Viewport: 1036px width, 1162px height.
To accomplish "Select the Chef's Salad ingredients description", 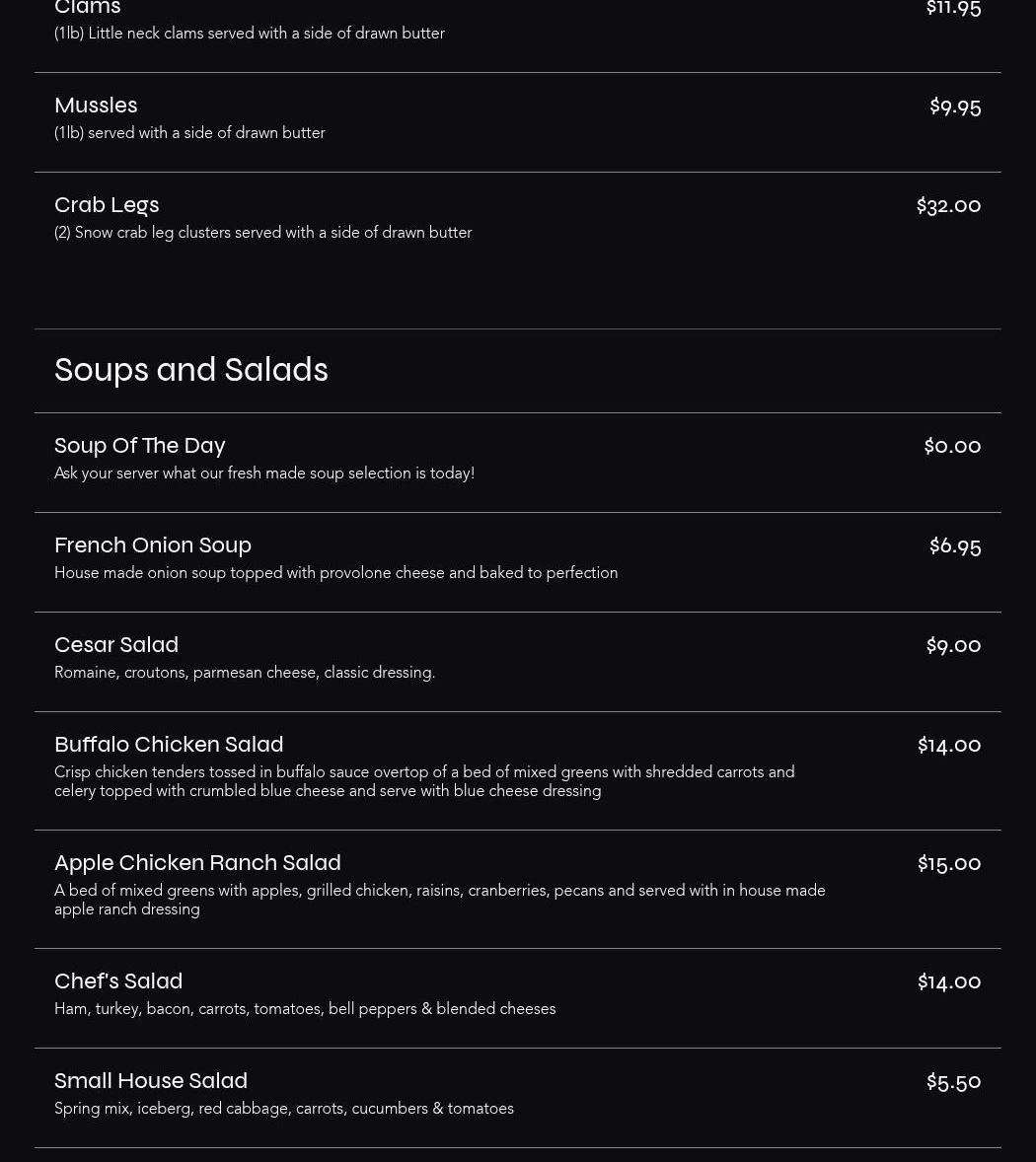I will [305, 1009].
